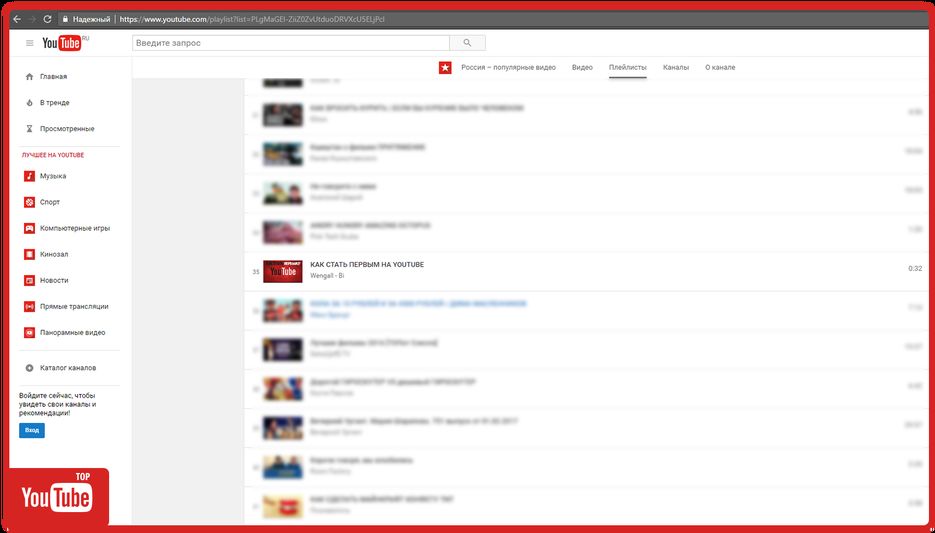Screen dimensions: 935x533
Task: Click the Компьютерные игры gamepad icon
Action: click(x=29, y=228)
